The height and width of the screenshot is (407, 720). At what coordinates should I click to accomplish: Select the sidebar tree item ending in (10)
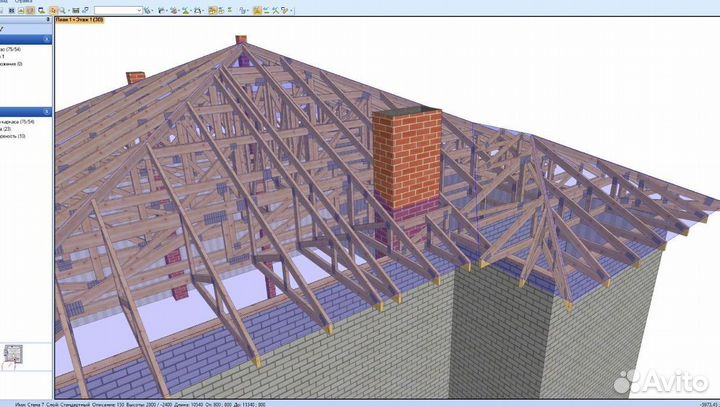[x=20, y=136]
